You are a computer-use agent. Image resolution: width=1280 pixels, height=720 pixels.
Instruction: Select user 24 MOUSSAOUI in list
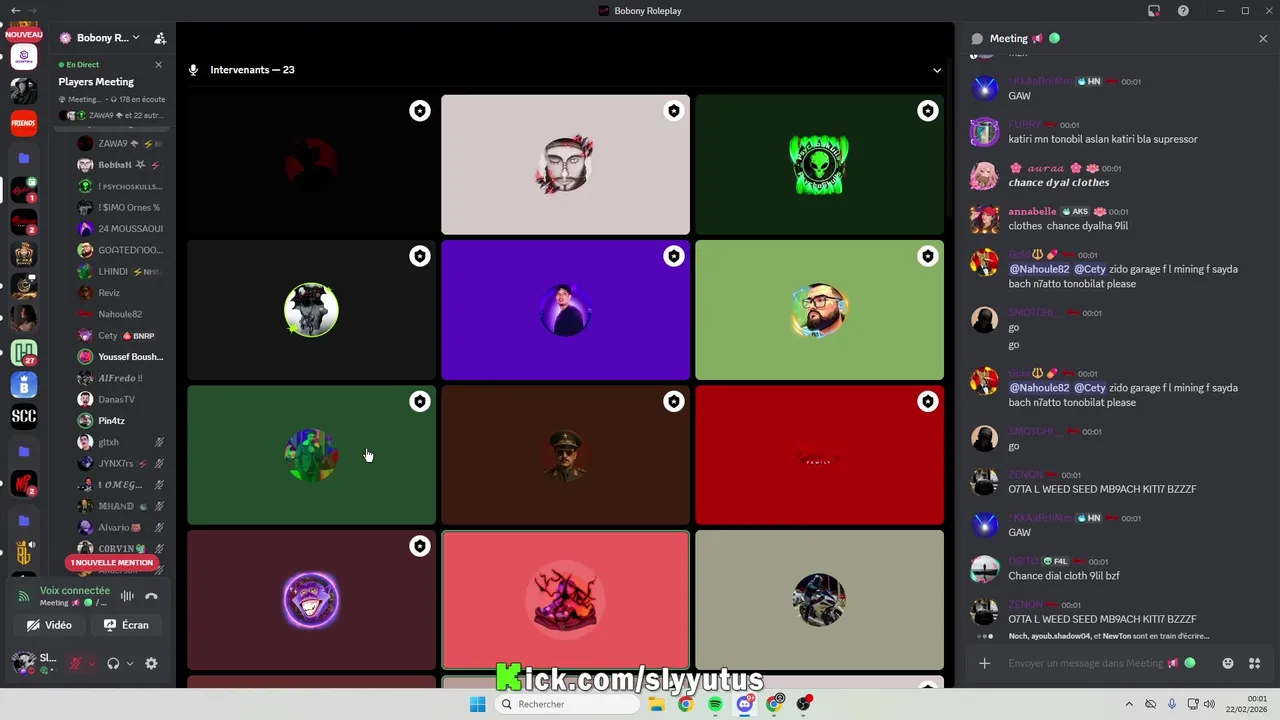point(120,229)
